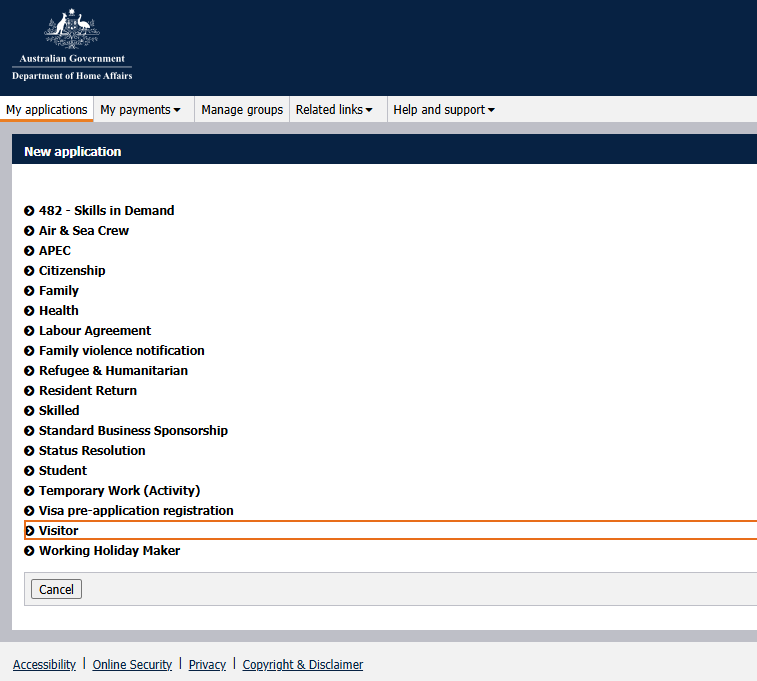Click the arrow icon beside Visitor
Screen dimensions: 757x681
click(29, 531)
